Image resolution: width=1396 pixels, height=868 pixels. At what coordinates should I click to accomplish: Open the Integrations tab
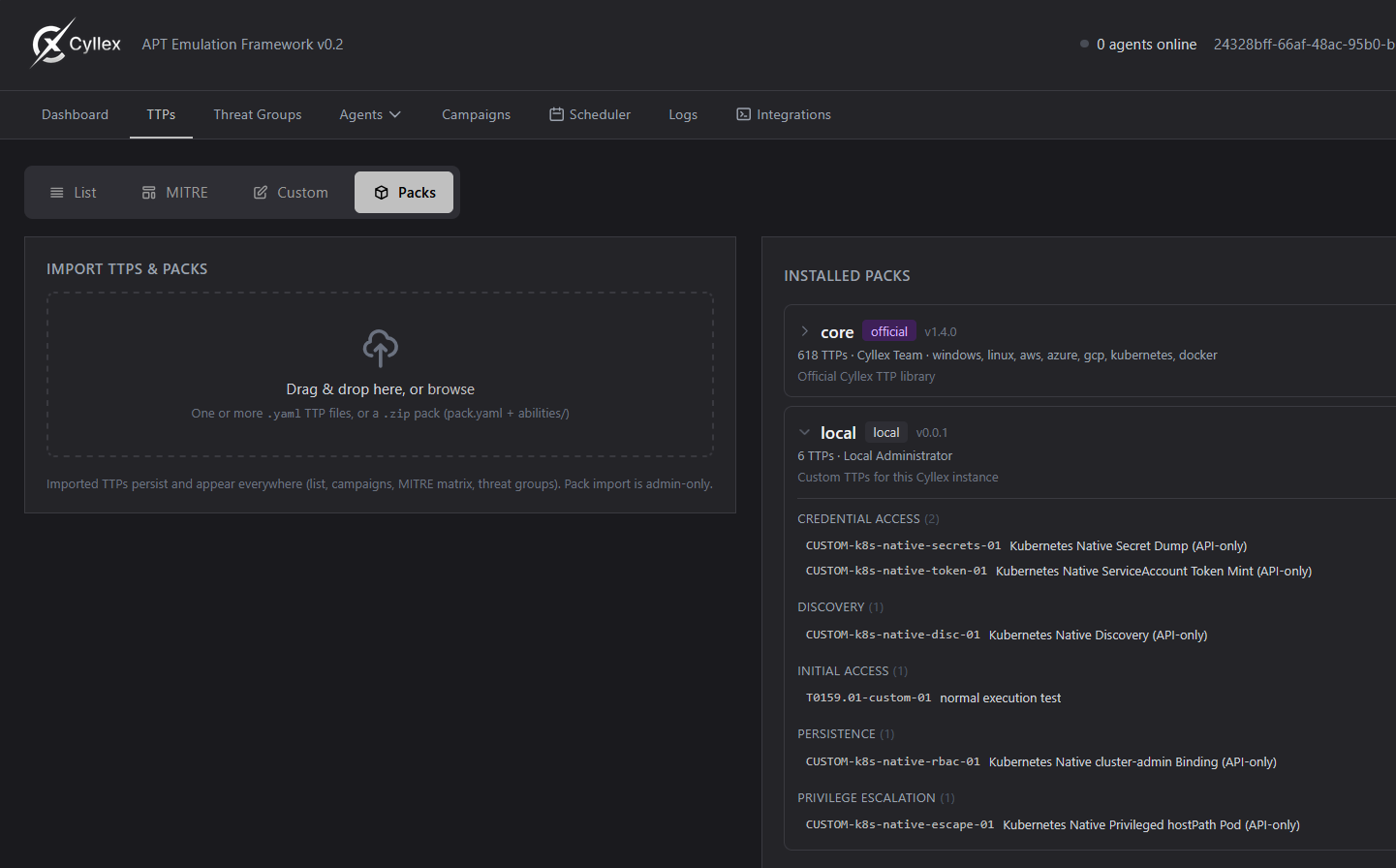pyautogui.click(x=784, y=114)
